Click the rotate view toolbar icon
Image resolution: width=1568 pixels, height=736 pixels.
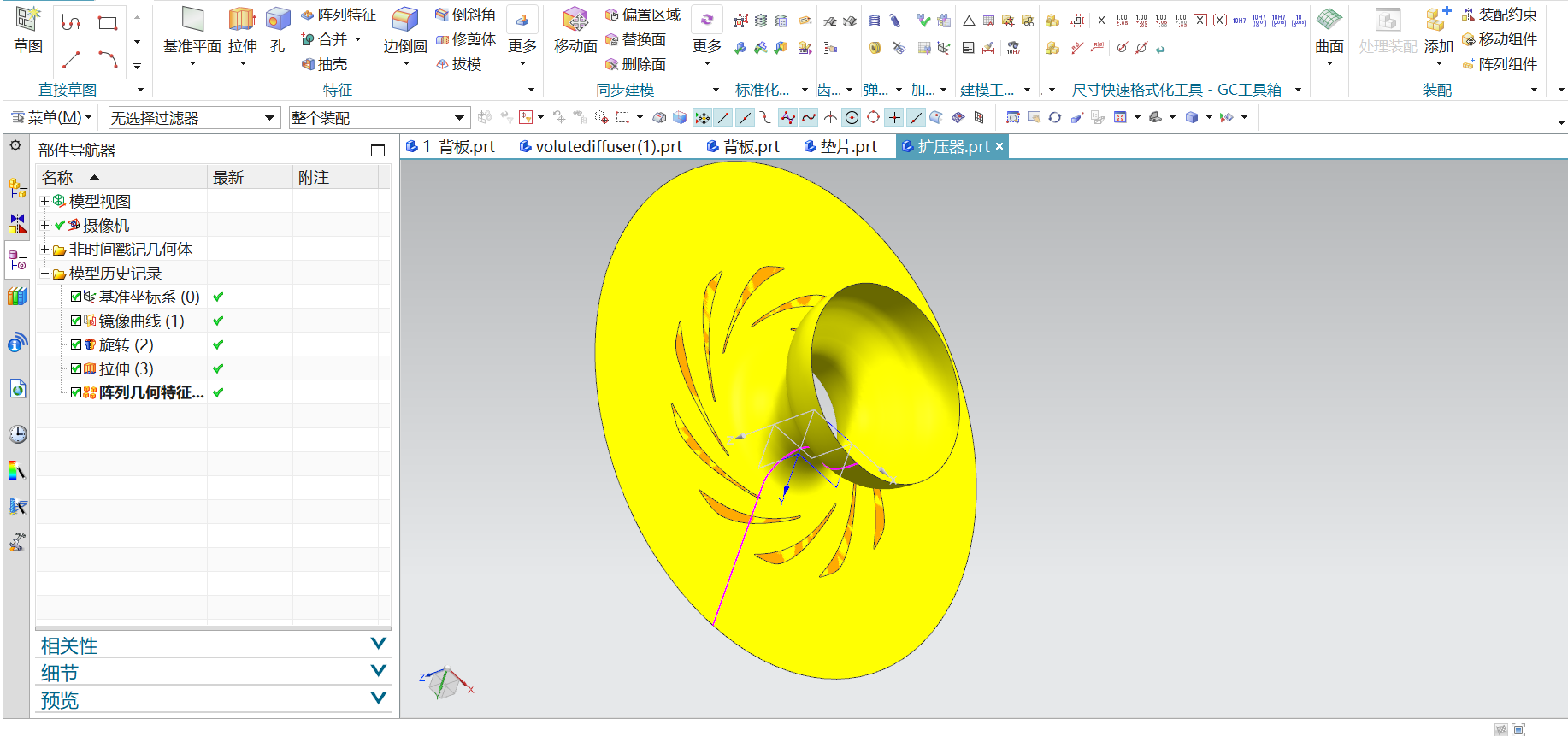pos(1055,117)
